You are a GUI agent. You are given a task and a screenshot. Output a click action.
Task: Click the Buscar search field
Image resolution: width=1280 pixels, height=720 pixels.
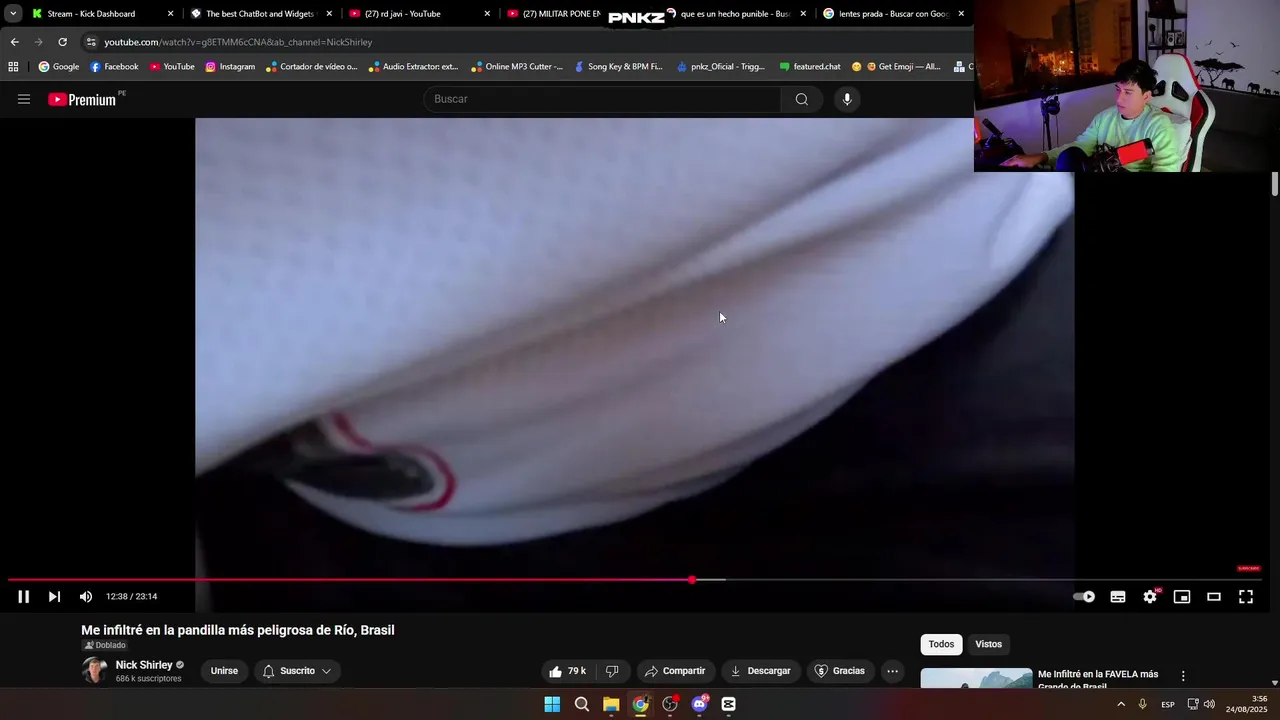point(602,99)
